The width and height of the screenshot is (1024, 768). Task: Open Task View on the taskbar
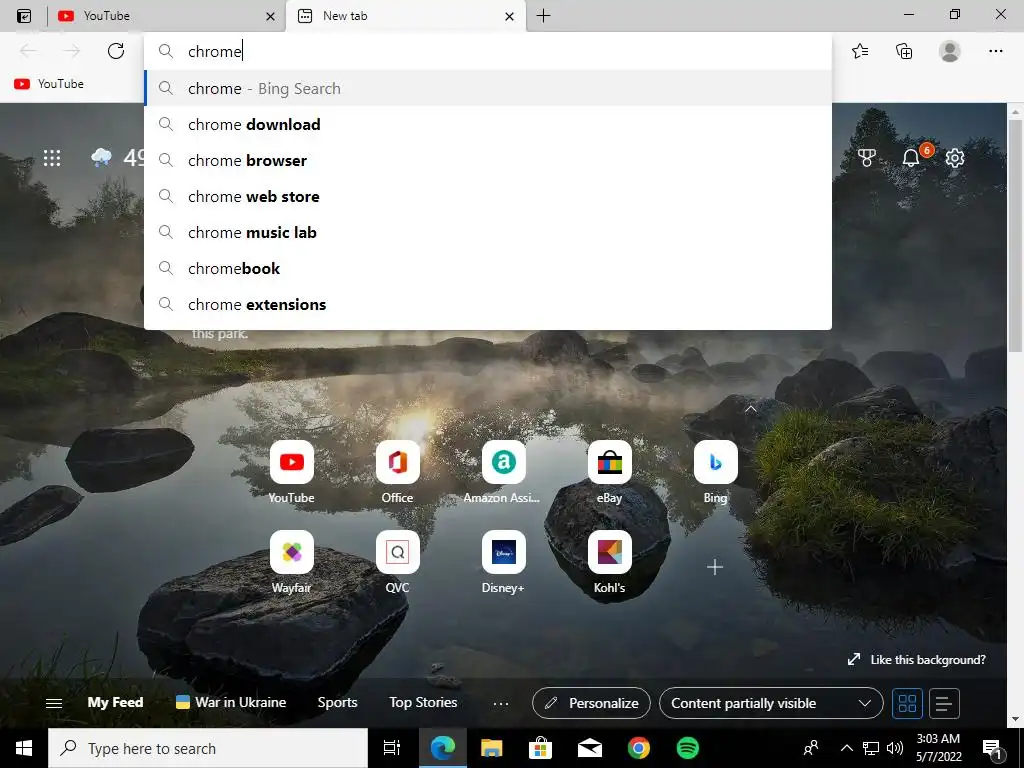[x=392, y=748]
